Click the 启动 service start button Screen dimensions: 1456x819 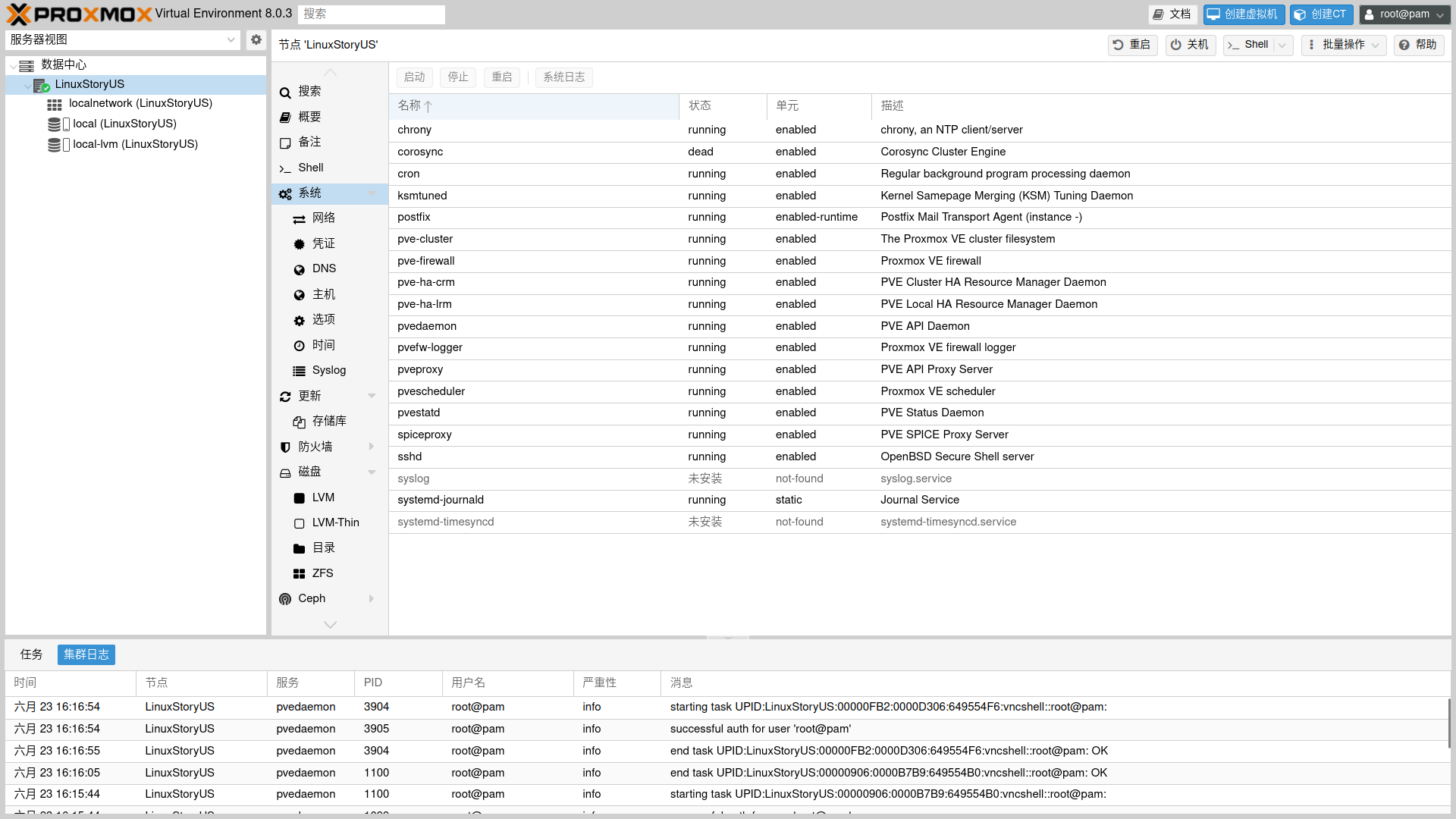[x=415, y=77]
